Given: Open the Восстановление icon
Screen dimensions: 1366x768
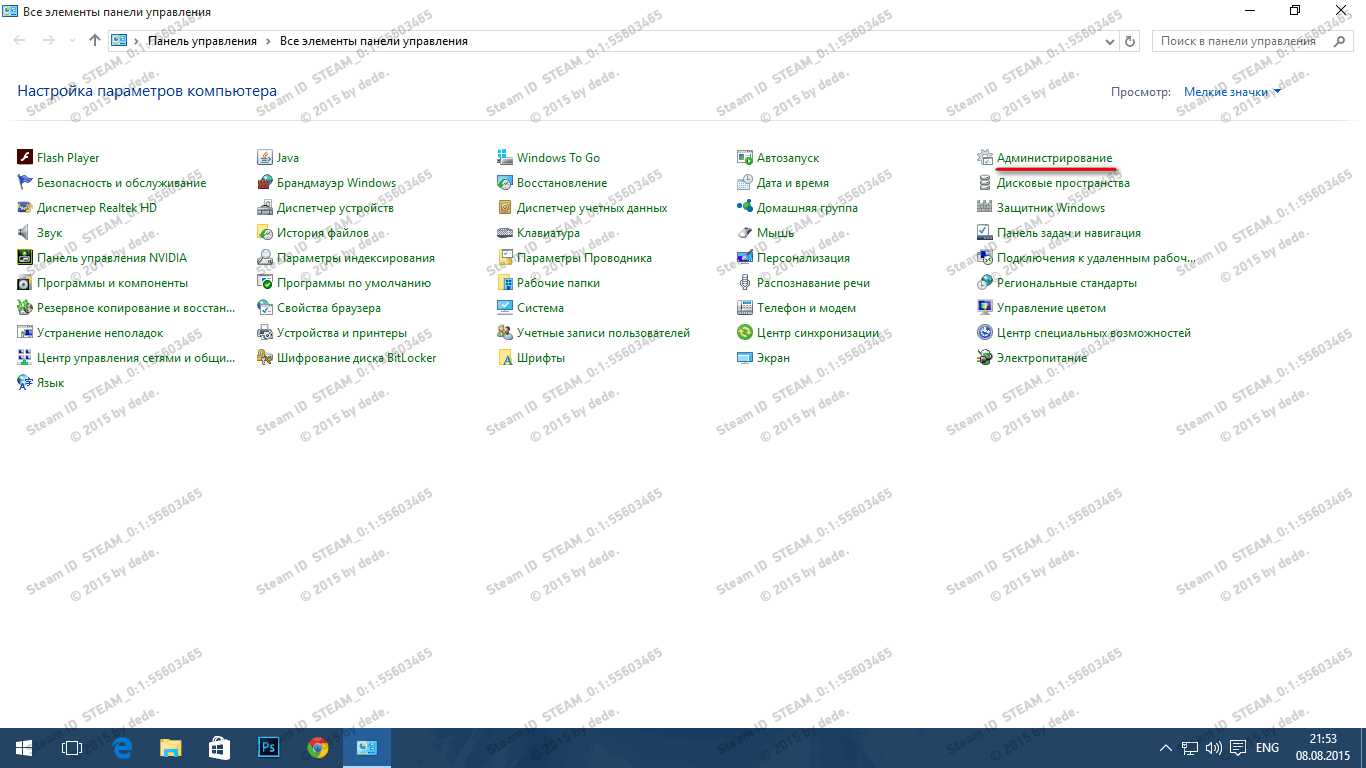Looking at the screenshot, I should [505, 183].
